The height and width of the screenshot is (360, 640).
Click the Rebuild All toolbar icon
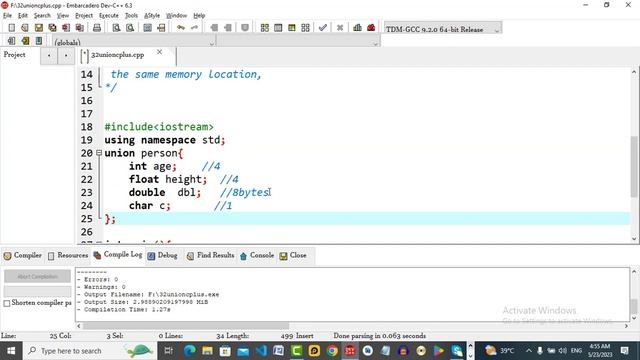pos(305,28)
